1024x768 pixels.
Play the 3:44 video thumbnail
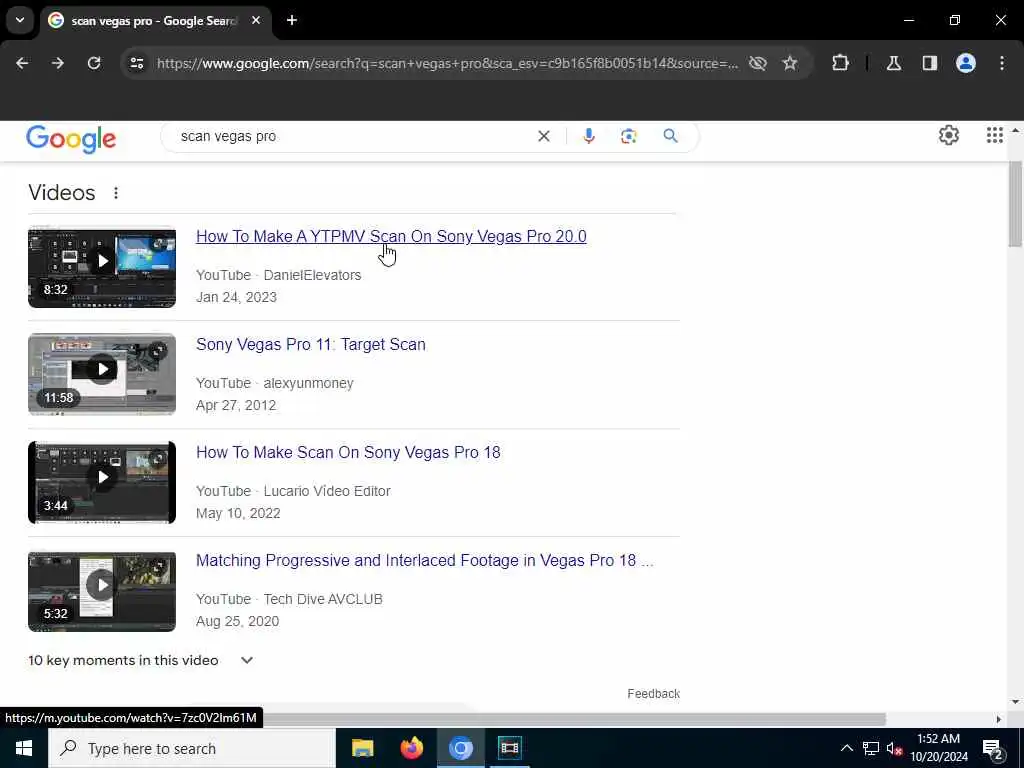pos(102,482)
